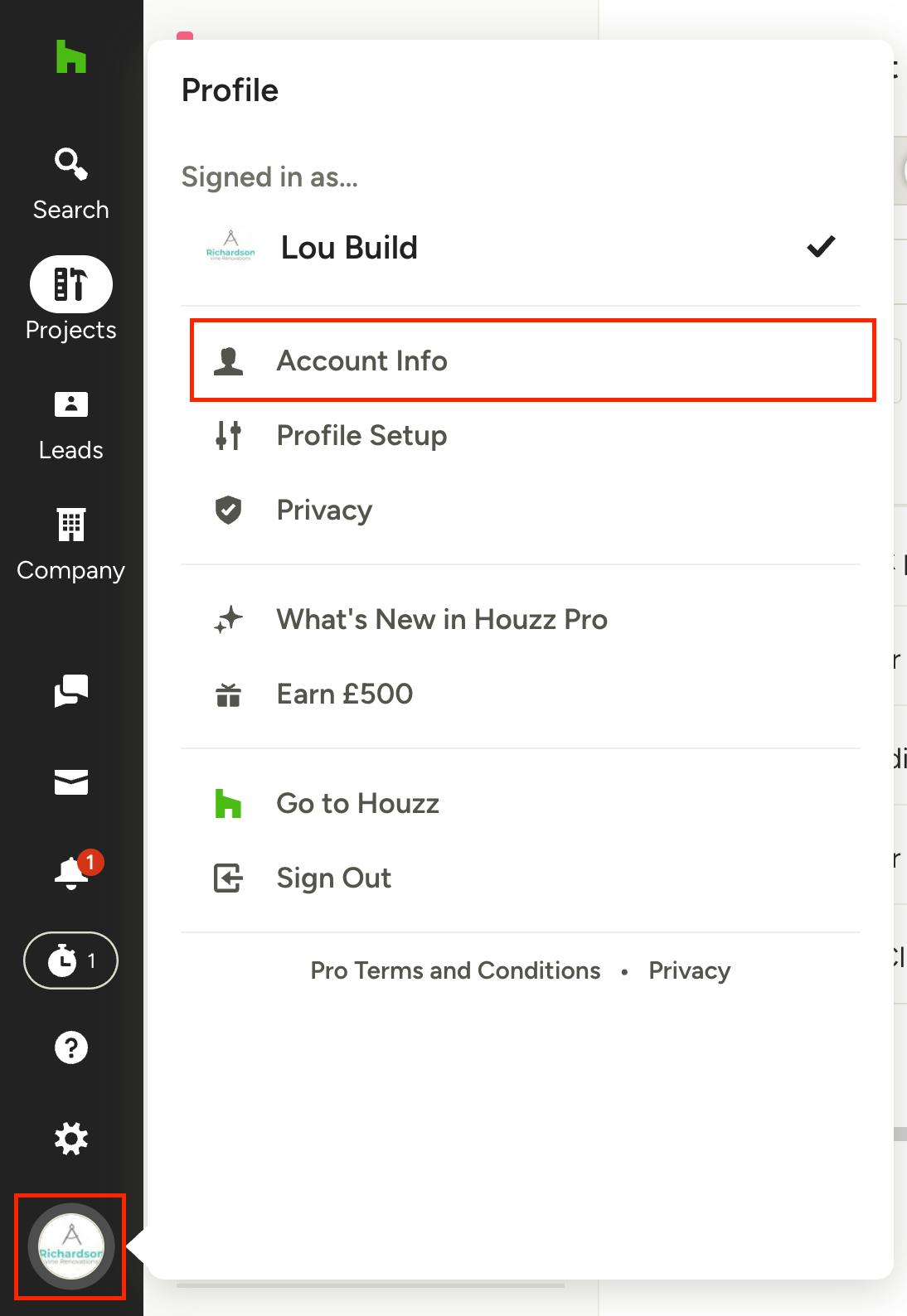The image size is (907, 1316).
Task: Select Earn £500 referral option
Action: [x=521, y=694]
